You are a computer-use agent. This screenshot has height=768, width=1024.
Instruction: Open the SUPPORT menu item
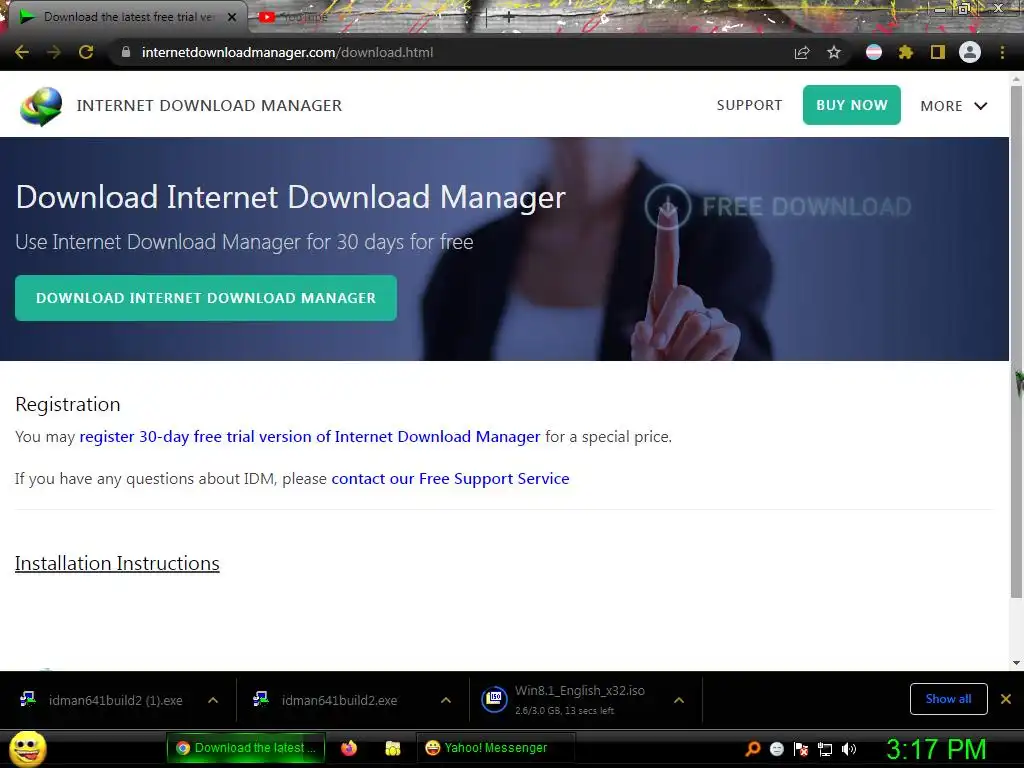pyautogui.click(x=749, y=105)
